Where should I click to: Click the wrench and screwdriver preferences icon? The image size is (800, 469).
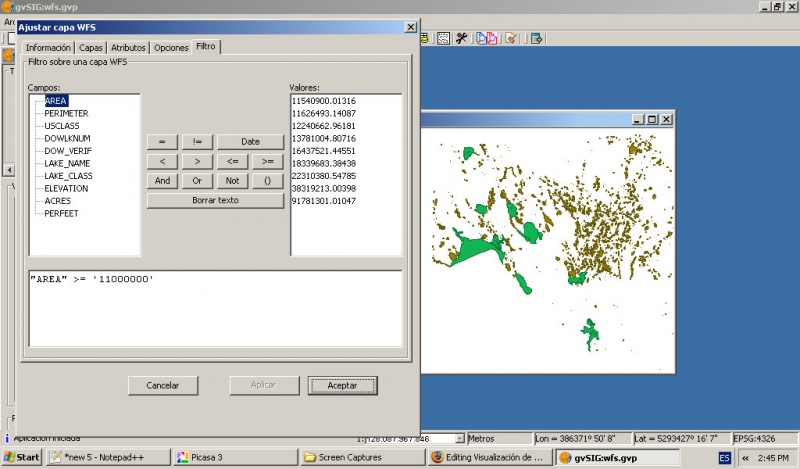[462, 38]
